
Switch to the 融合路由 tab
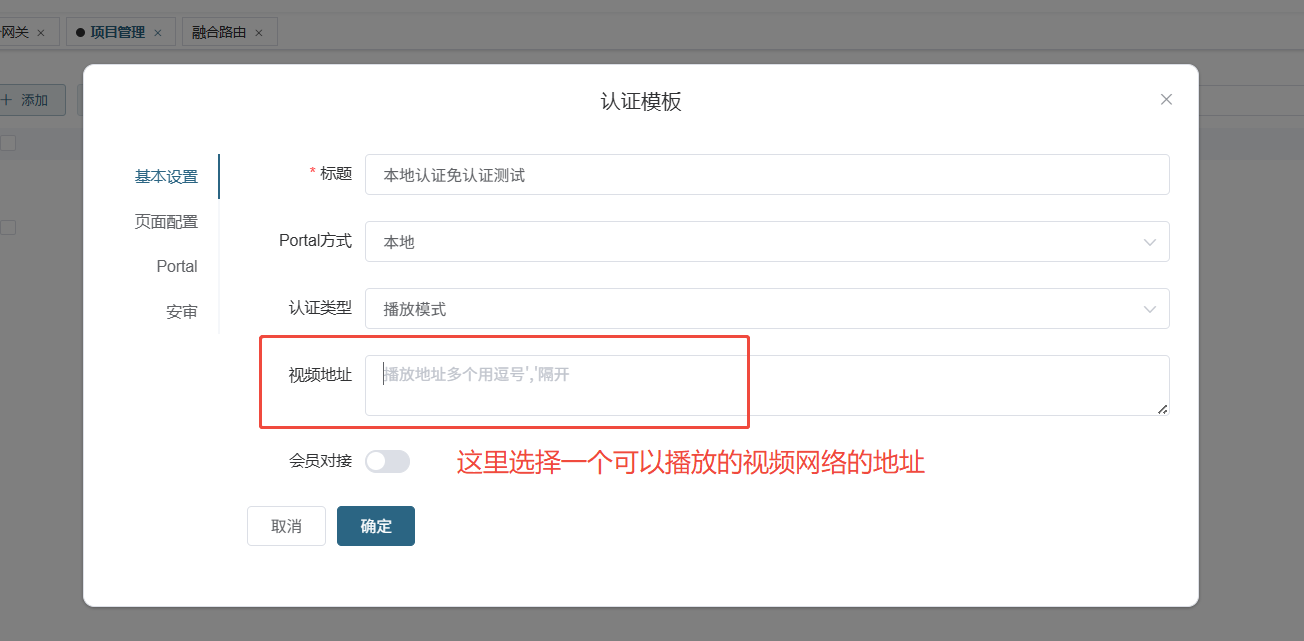pos(219,32)
